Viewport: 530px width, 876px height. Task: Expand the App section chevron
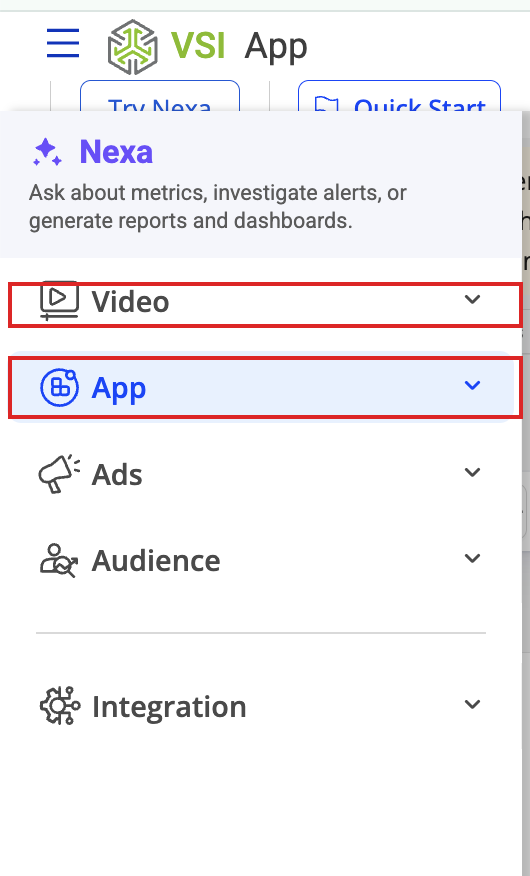coord(472,385)
